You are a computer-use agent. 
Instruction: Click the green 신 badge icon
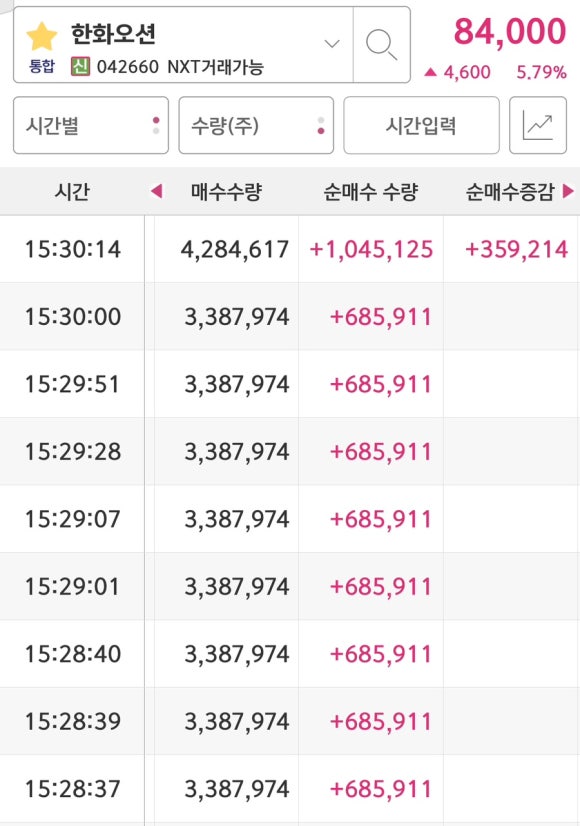point(81,67)
